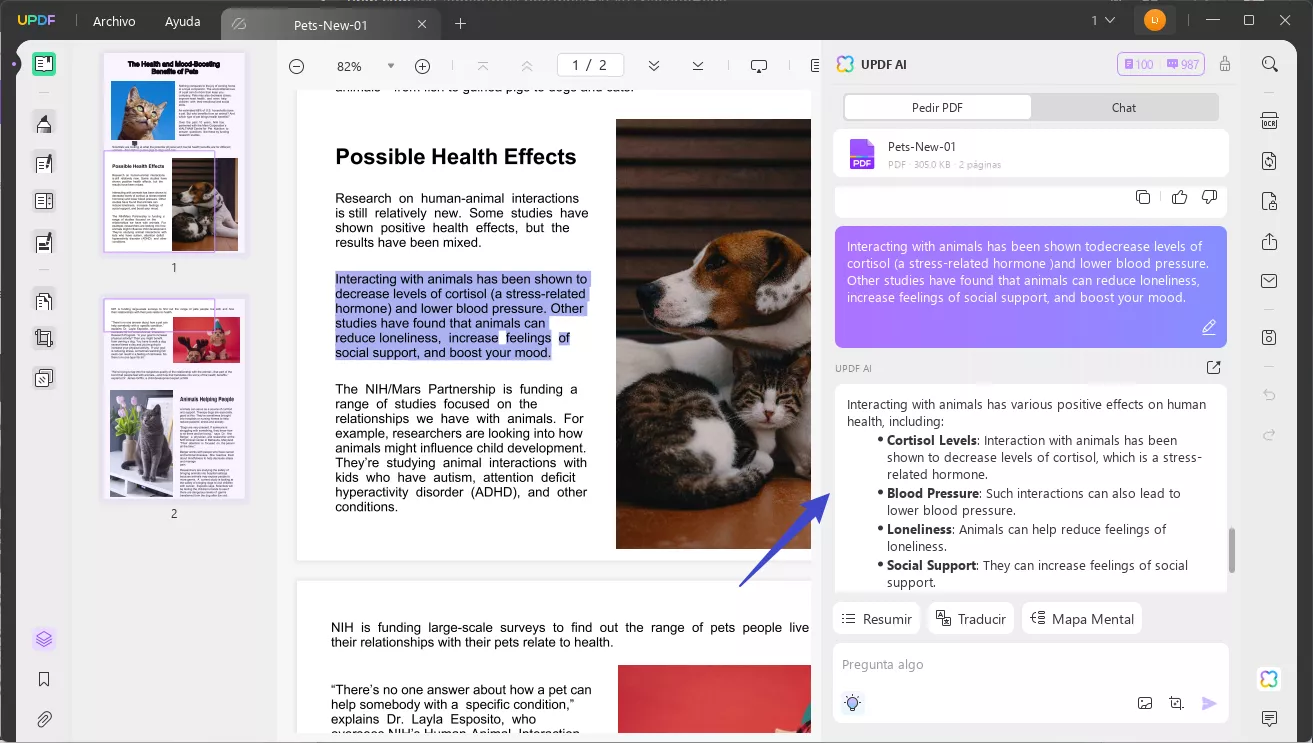Screen dimensions: 1313x743
Task: Click the "Possible Health Effects" heading
Action: point(456,157)
